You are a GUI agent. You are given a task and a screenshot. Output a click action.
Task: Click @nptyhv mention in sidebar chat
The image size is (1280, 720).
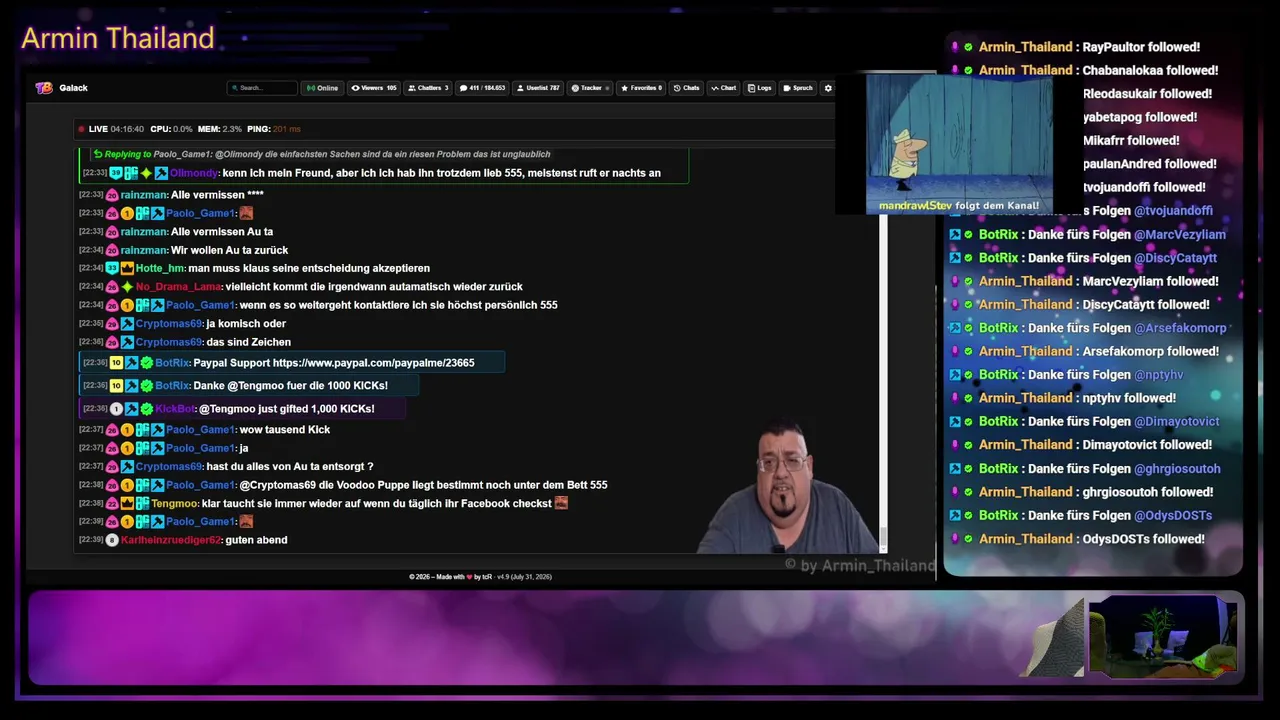pyautogui.click(x=1158, y=375)
